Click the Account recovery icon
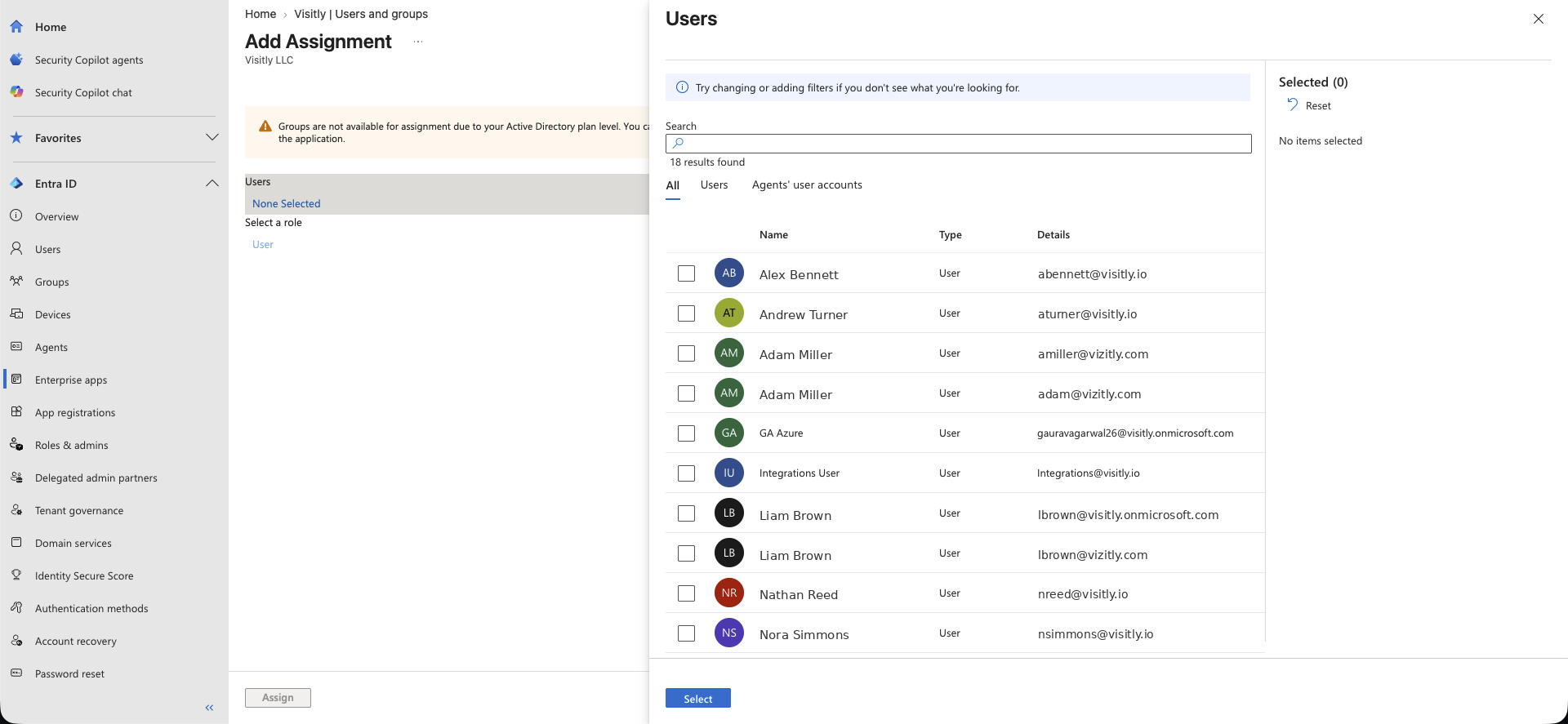 pyautogui.click(x=16, y=641)
